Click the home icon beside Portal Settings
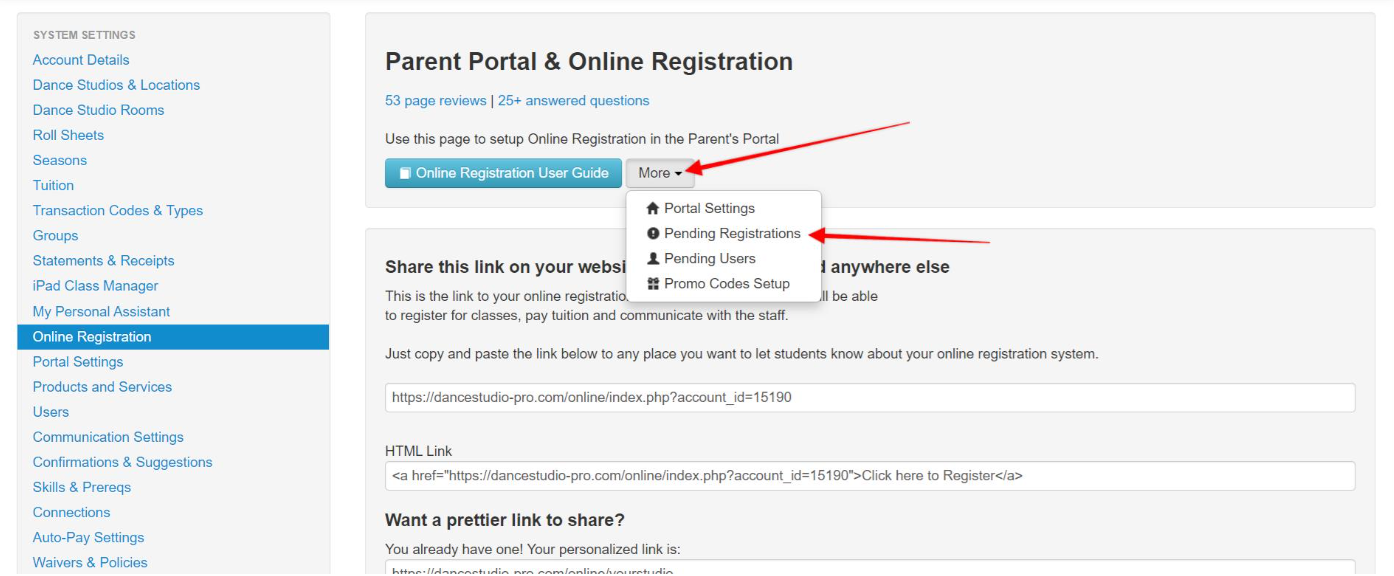The image size is (1394, 576). [653, 209]
